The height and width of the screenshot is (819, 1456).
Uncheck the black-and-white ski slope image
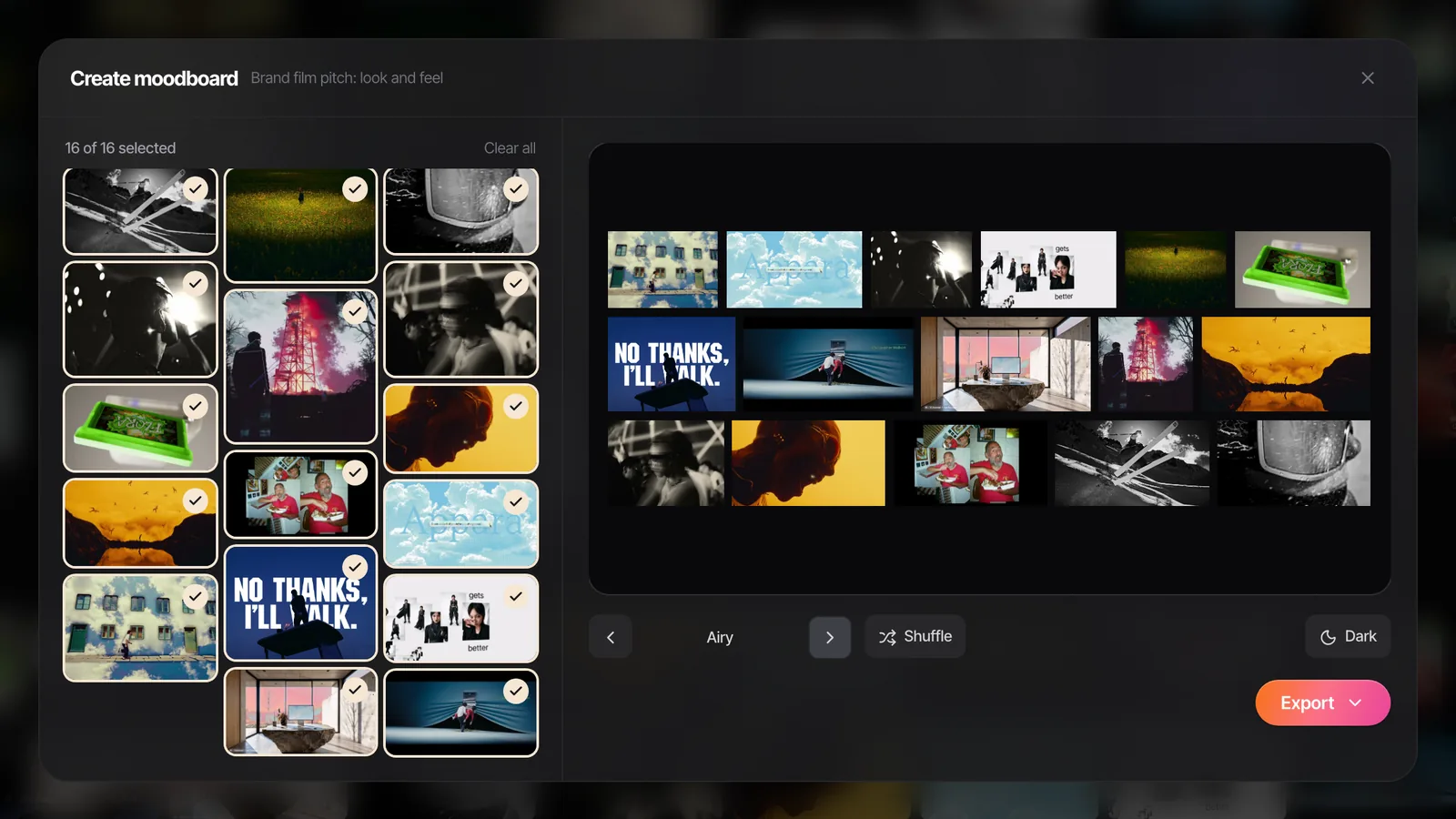coord(196,188)
